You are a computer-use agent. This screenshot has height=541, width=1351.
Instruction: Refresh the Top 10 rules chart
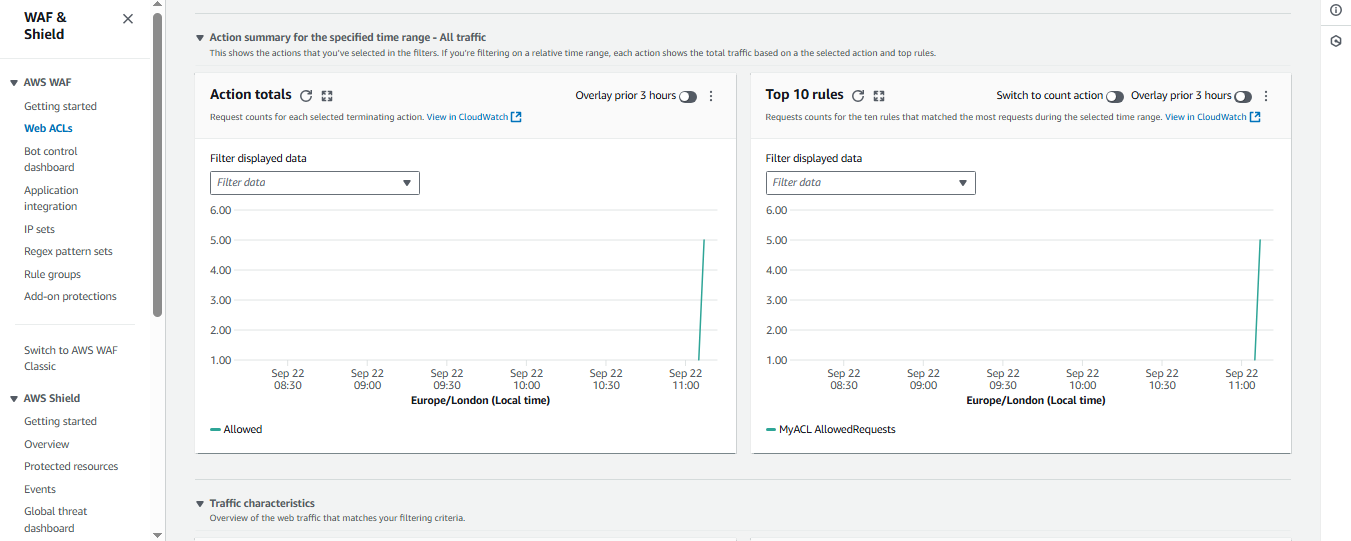click(x=858, y=96)
